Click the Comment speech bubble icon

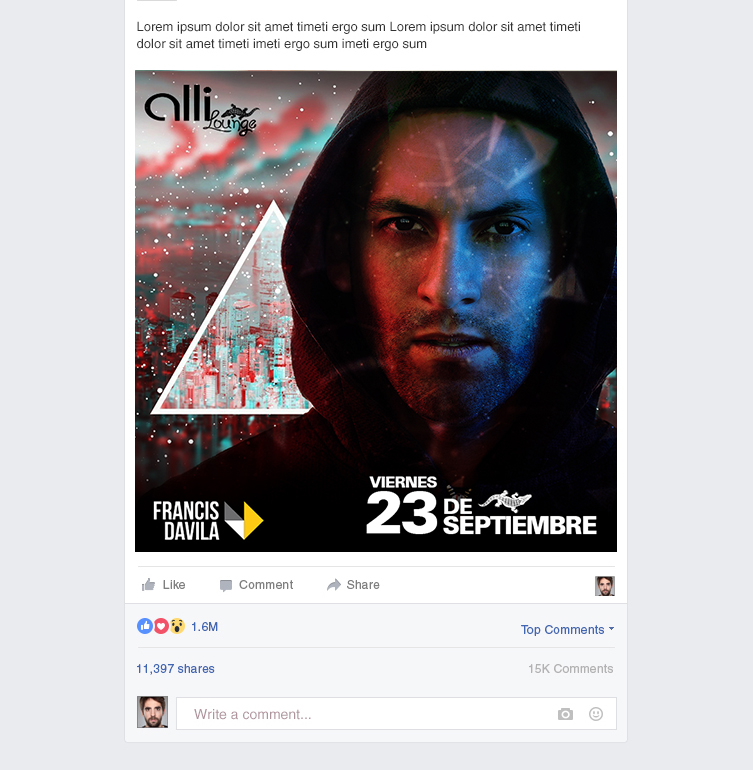[225, 585]
